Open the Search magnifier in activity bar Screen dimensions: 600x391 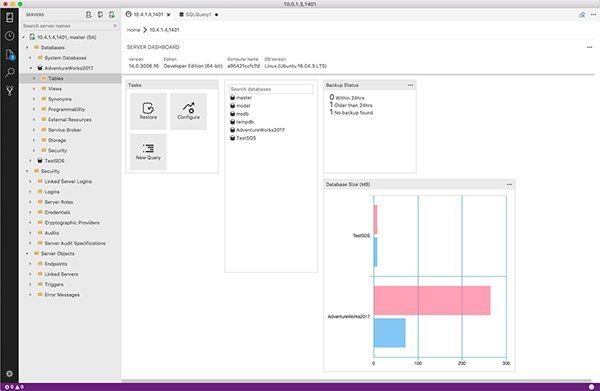10,72
